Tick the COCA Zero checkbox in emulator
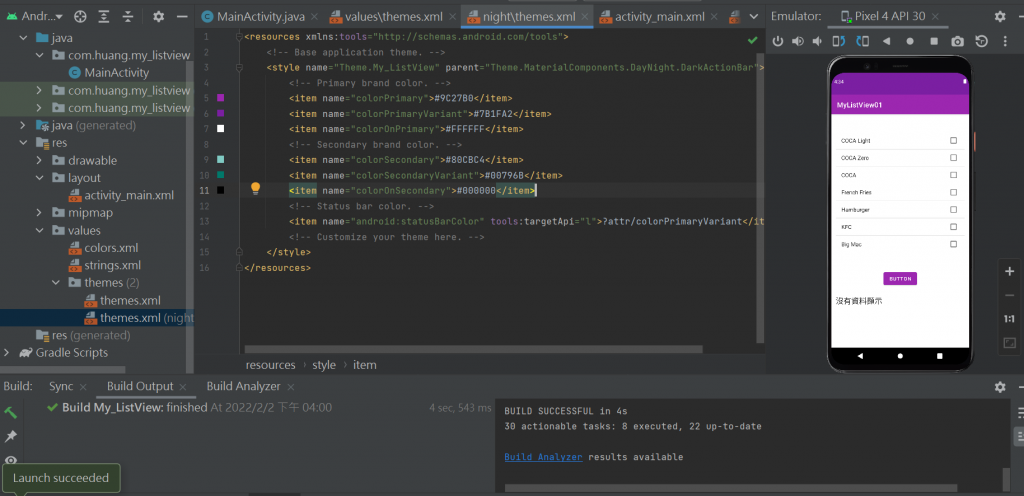This screenshot has width=1024, height=496. click(953, 158)
